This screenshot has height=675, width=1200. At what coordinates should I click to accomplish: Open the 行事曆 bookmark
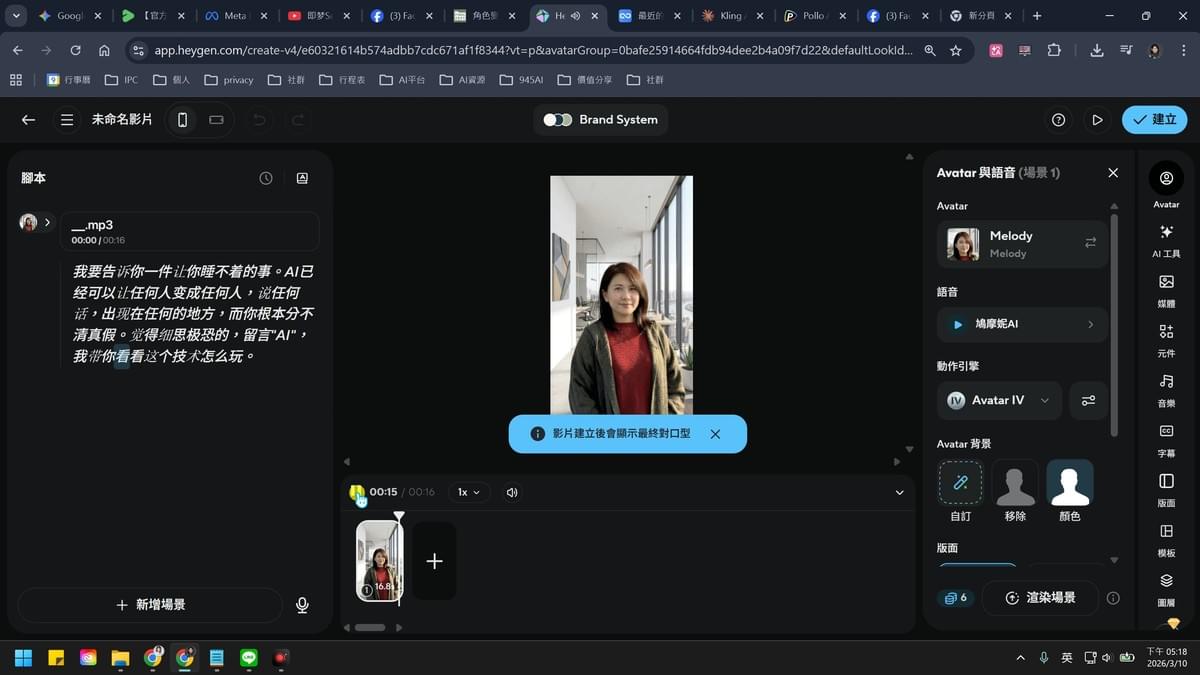click(68, 80)
